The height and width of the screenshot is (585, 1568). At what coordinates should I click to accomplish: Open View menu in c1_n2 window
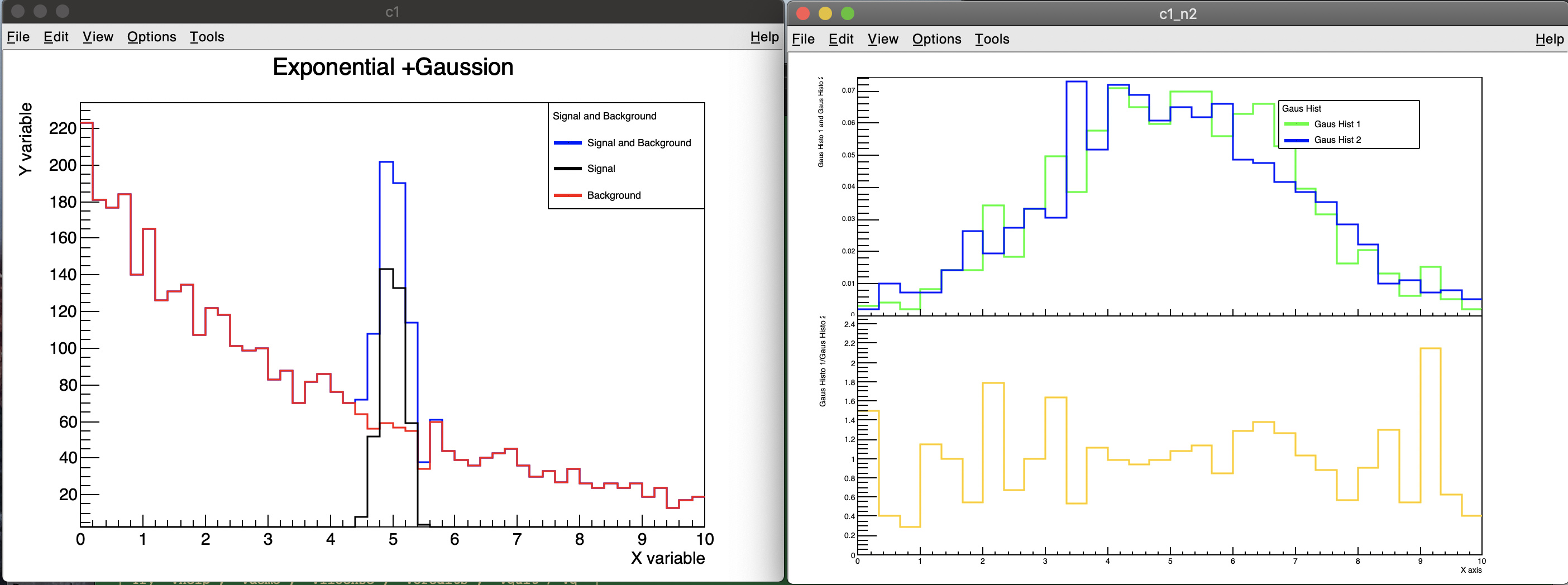pos(883,39)
